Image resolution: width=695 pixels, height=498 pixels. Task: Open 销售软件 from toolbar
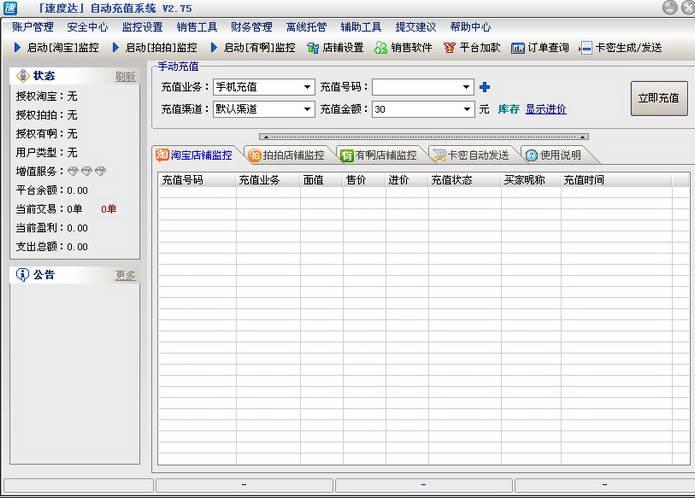[403, 47]
